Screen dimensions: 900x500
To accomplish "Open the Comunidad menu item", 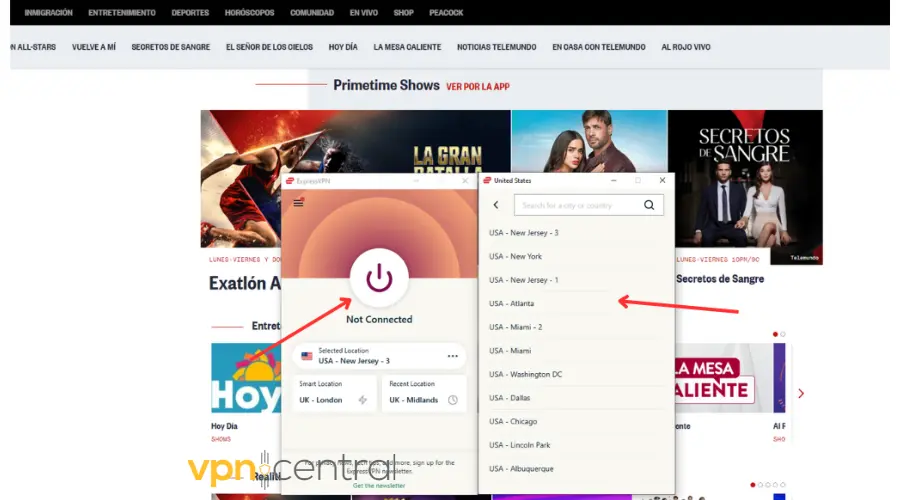I will 312,13.
